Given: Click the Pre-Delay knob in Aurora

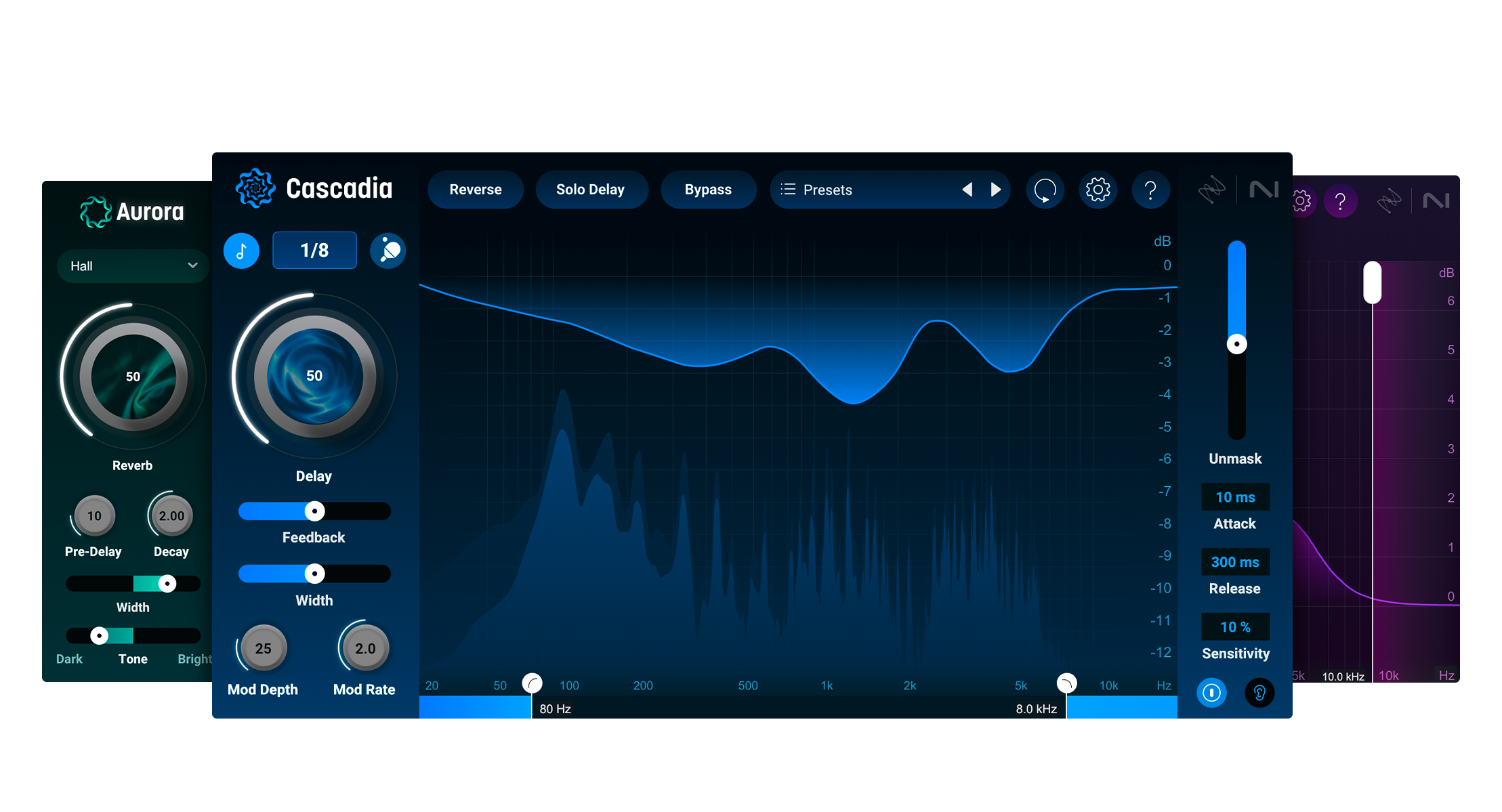Looking at the screenshot, I should (94, 516).
